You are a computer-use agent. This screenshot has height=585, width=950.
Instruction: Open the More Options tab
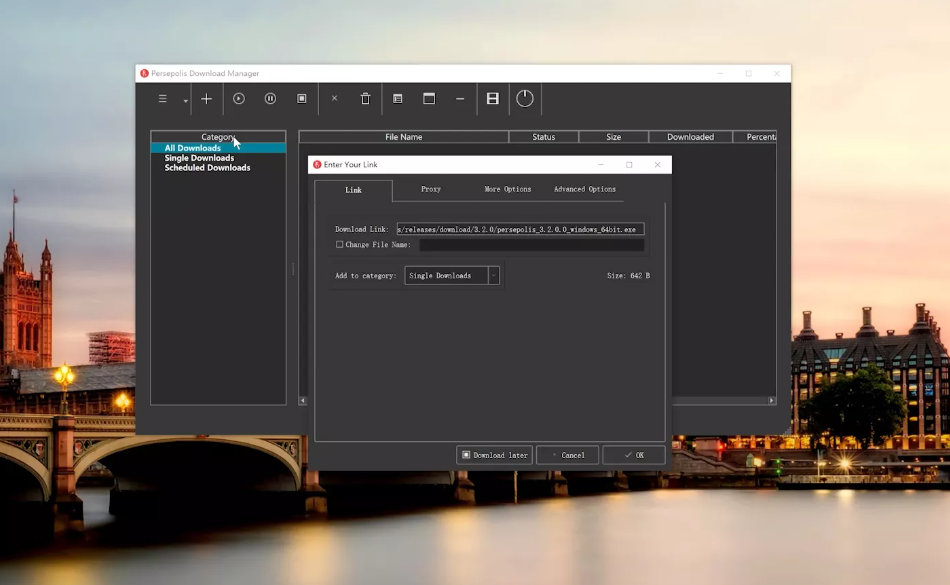(x=507, y=189)
